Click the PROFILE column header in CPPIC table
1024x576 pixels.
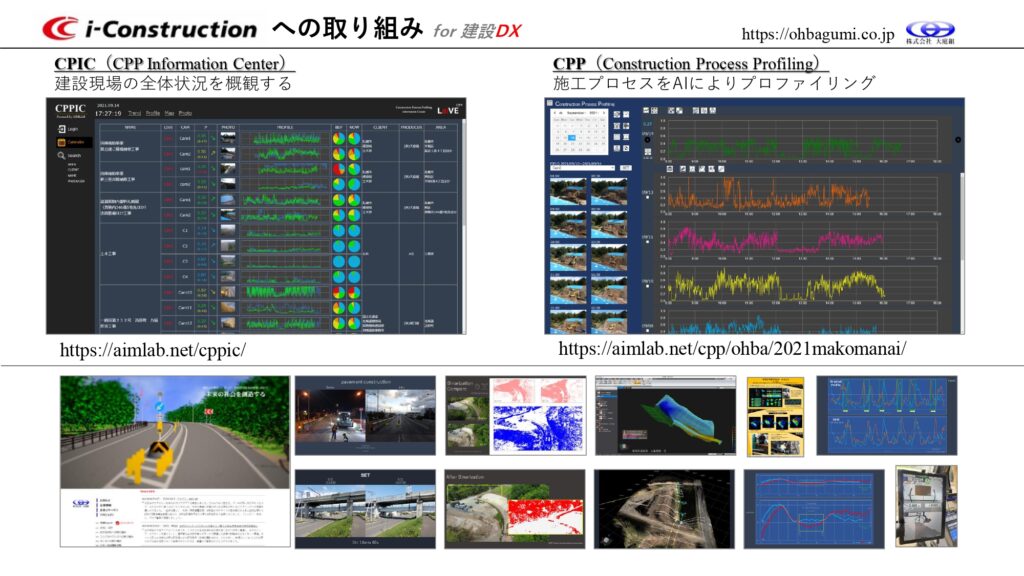click(285, 127)
